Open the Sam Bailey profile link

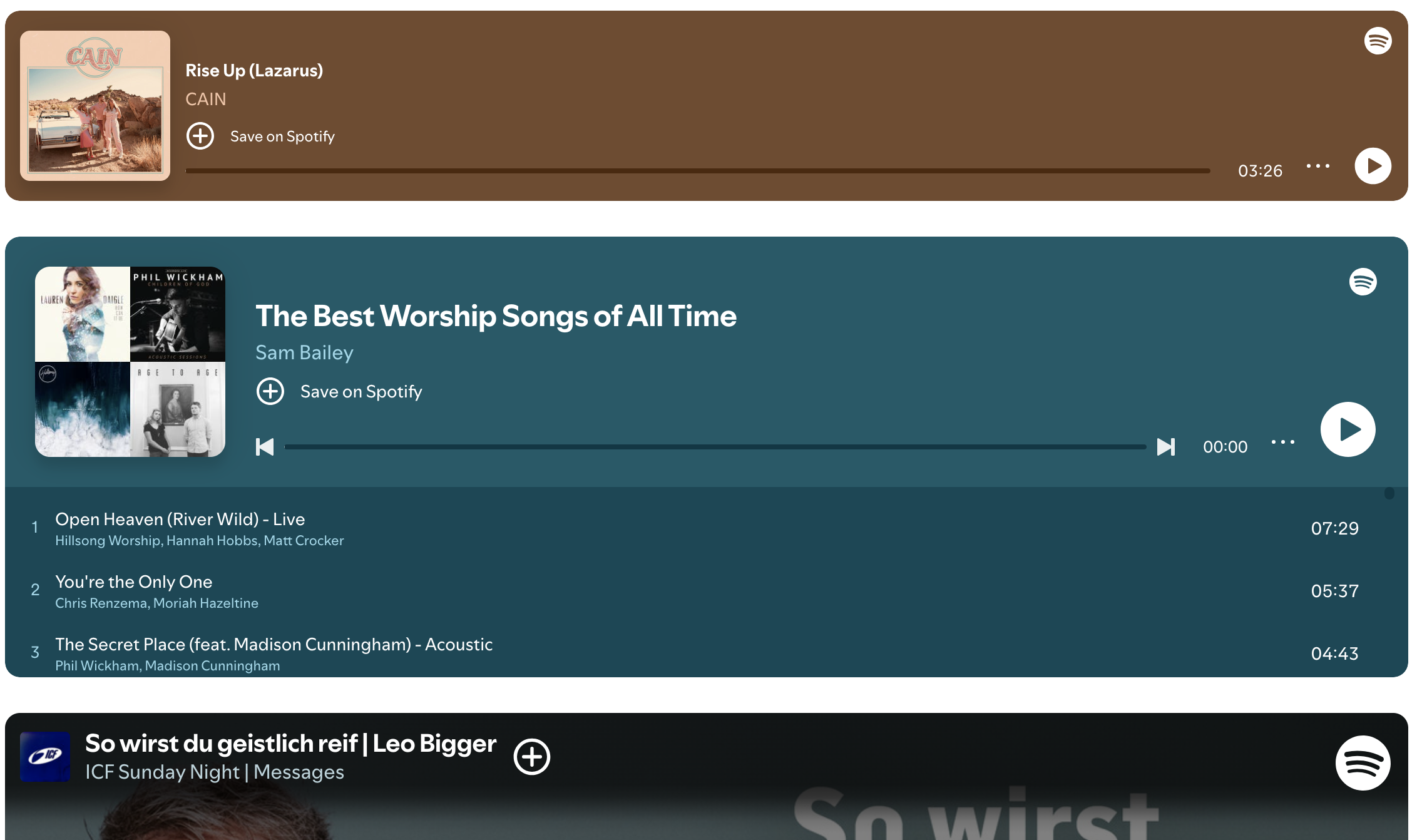click(304, 352)
